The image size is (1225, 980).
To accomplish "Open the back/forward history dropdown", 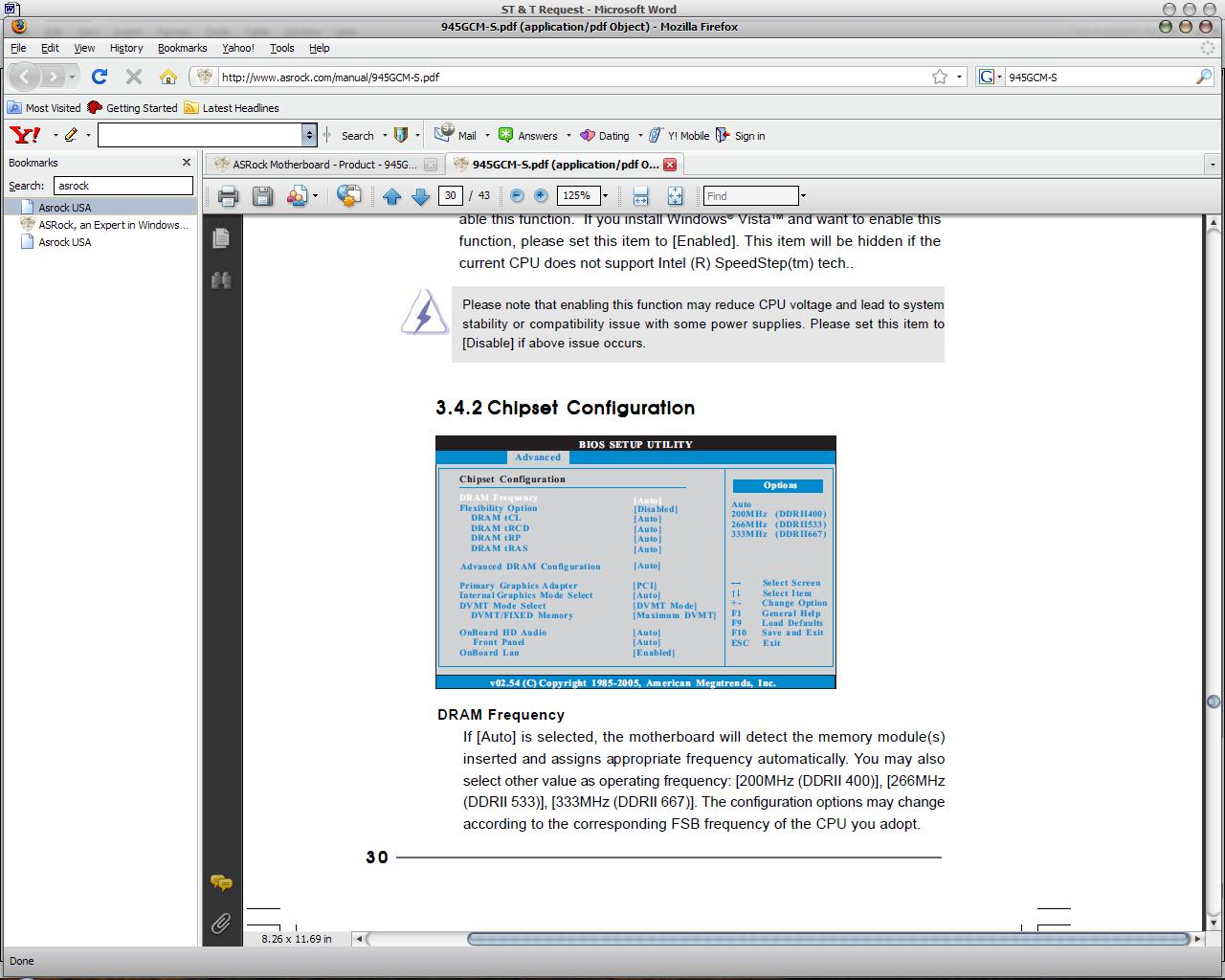I will coord(72,77).
